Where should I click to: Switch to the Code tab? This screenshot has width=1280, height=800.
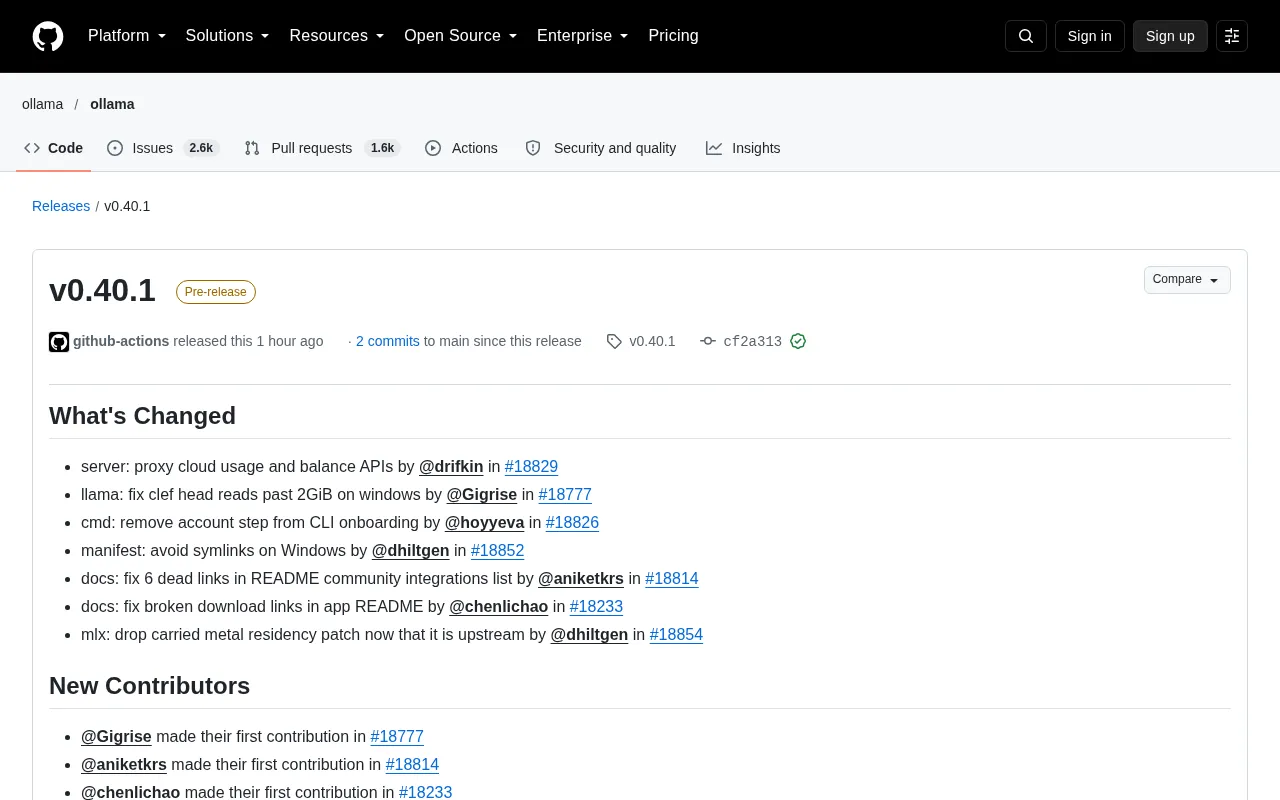pos(54,148)
